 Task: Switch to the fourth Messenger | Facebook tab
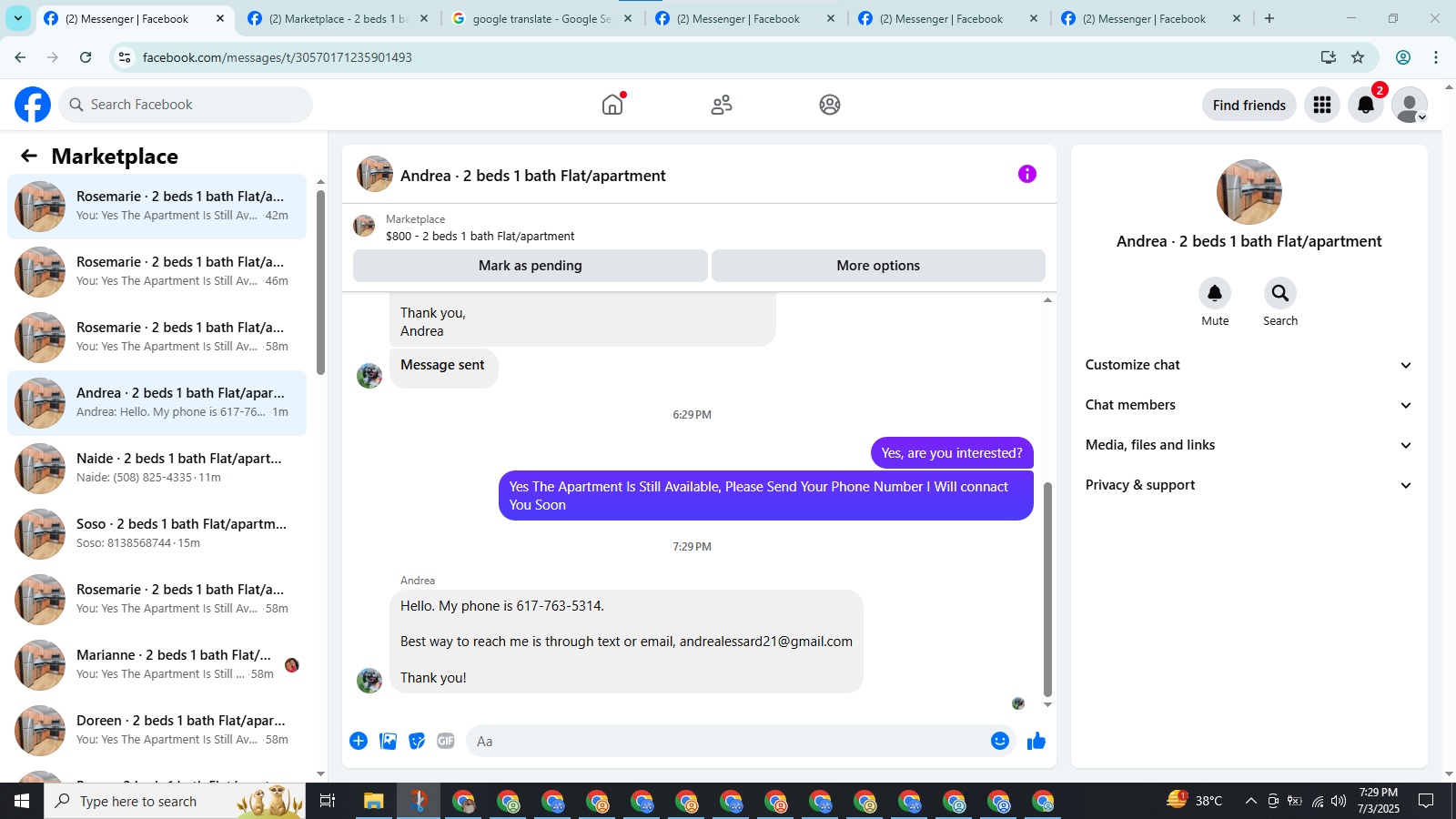click(1152, 18)
